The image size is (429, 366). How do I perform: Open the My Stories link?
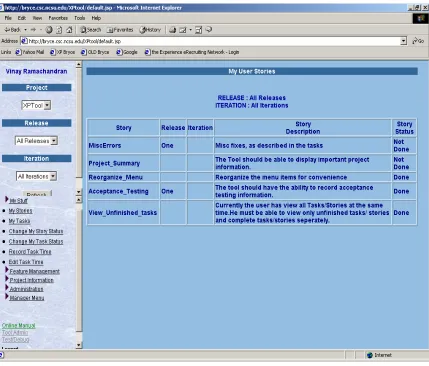[20, 211]
